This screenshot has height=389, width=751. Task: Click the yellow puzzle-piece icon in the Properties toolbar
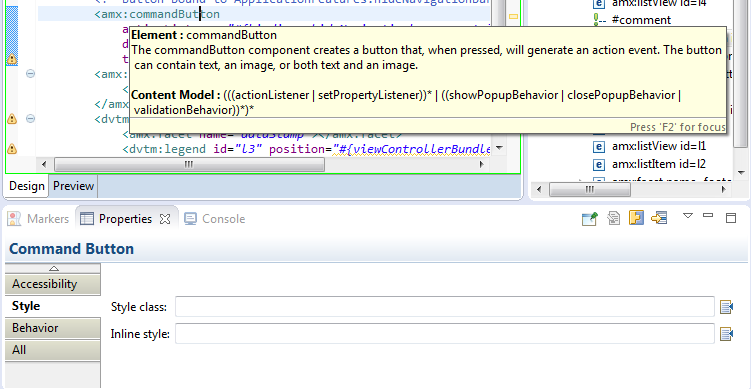point(636,218)
